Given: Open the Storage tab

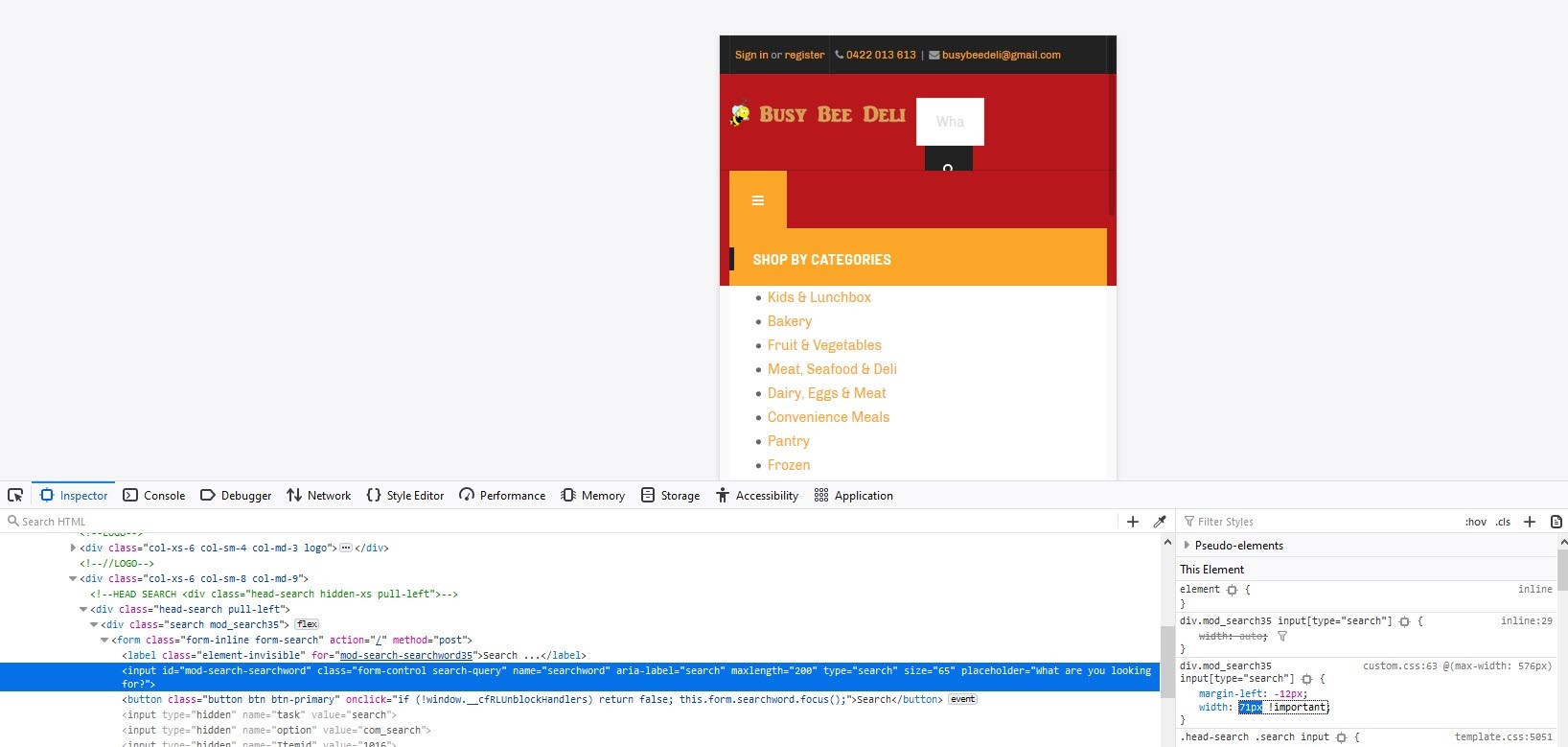Looking at the screenshot, I should (671, 495).
